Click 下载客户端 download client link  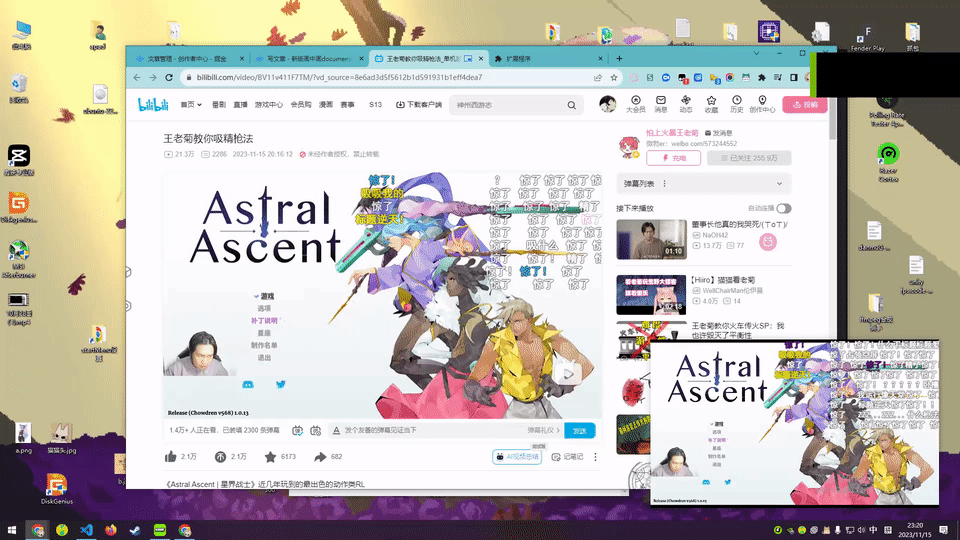pyautogui.click(x=419, y=105)
